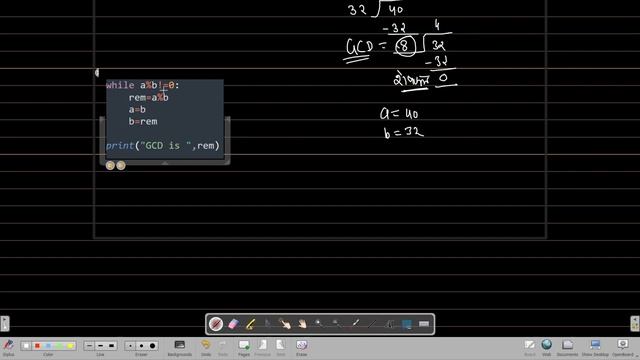Click the handwritten 'b = 32' text
Viewport: 640px width, 360px height.
tap(403, 133)
